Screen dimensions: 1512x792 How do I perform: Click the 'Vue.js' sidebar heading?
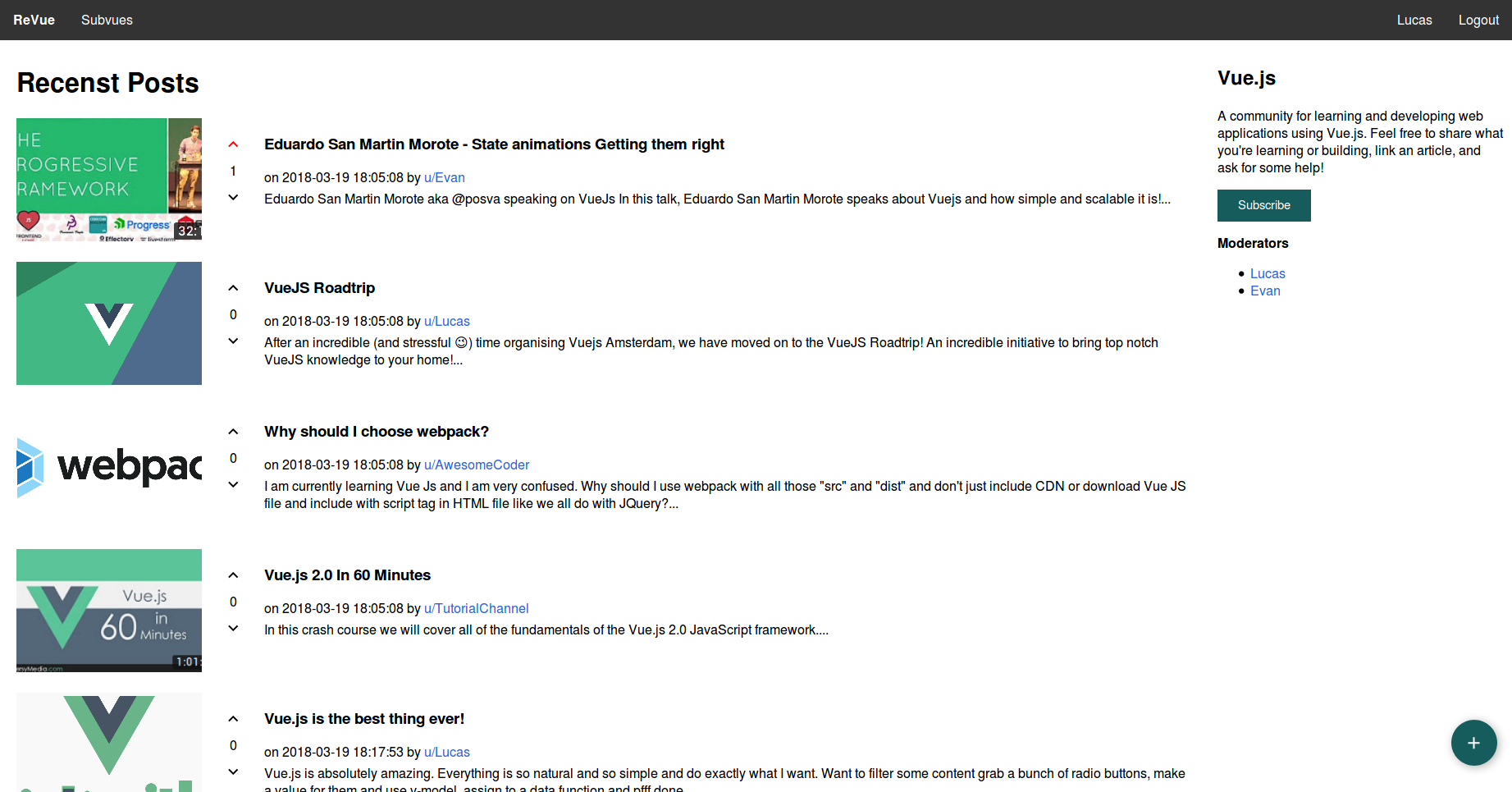1246,78
